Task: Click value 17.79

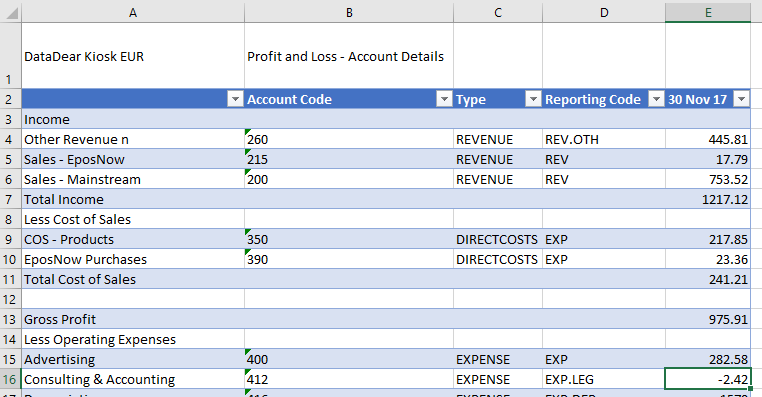Action: 708,159
